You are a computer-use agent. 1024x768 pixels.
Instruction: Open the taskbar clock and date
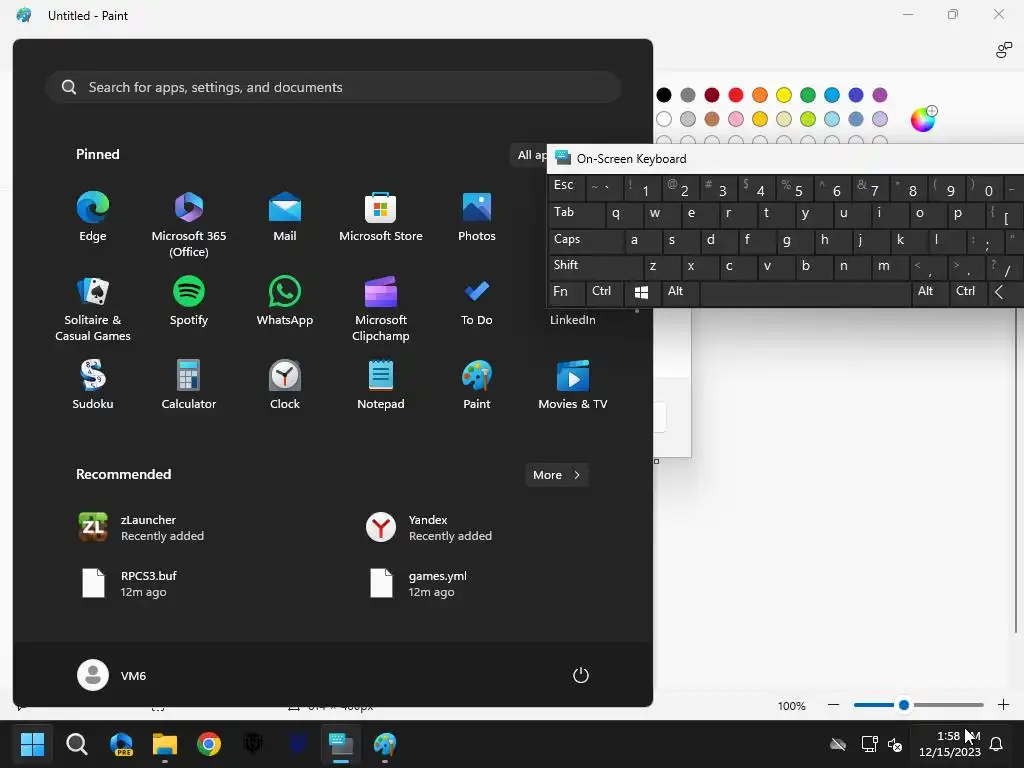[950, 744]
